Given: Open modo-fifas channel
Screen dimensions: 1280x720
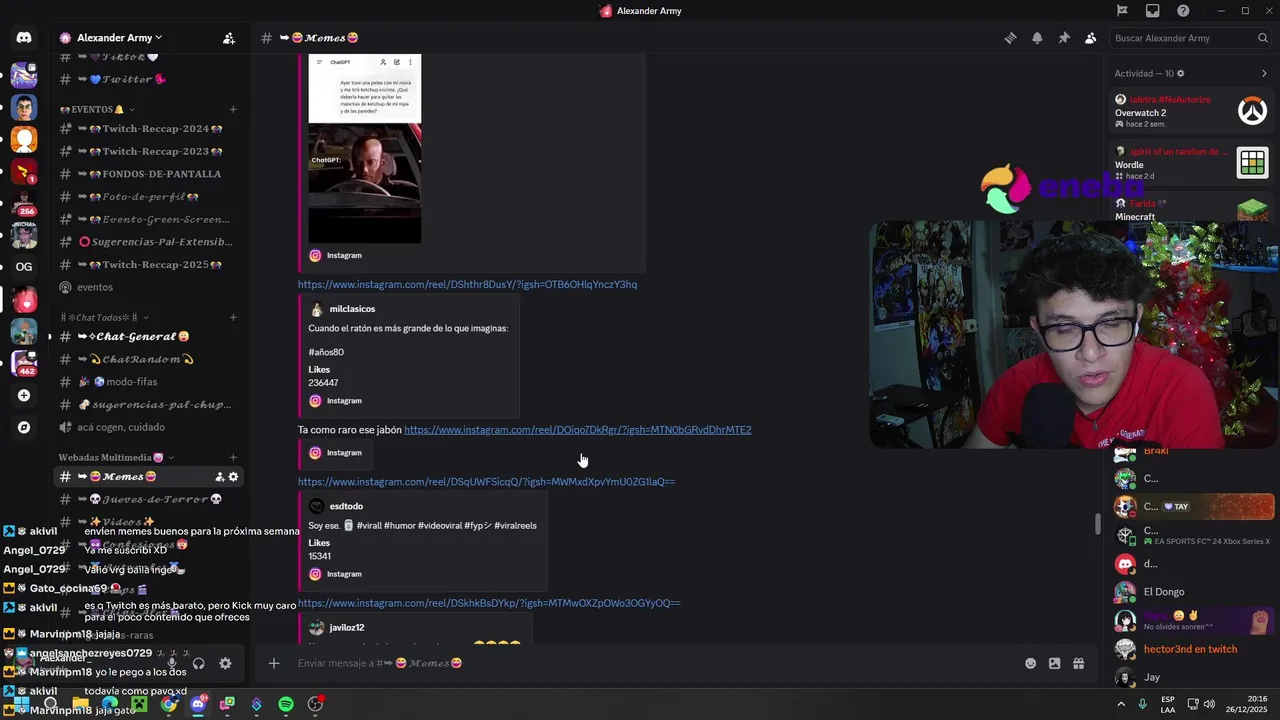Looking at the screenshot, I should [148, 382].
